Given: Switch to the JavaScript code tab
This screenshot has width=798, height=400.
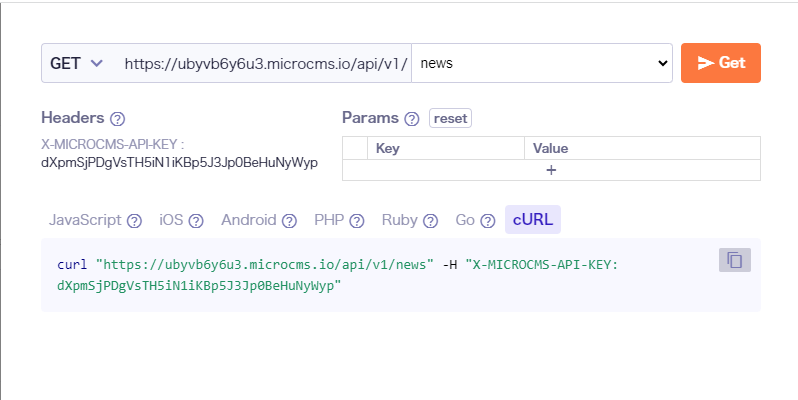Looking at the screenshot, I should (x=85, y=220).
